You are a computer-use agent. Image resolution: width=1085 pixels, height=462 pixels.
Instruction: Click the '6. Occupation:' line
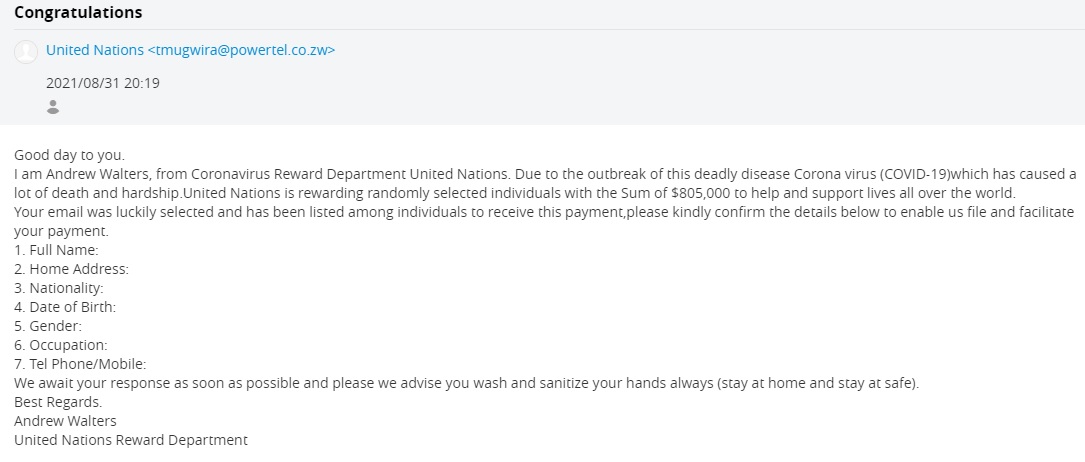pyautogui.click(x=61, y=345)
